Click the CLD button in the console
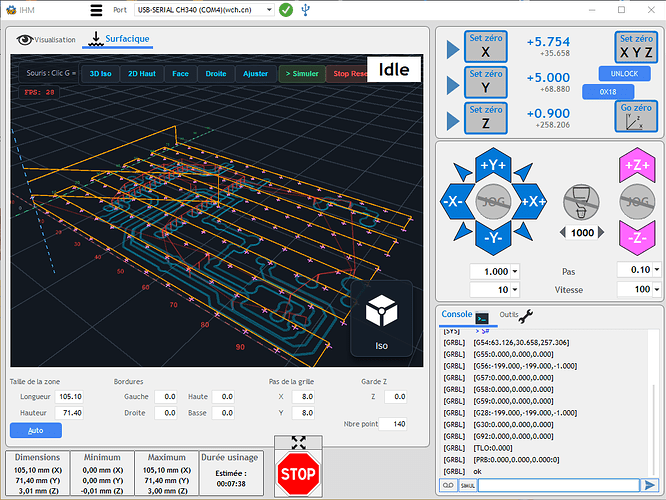 pyautogui.click(x=448, y=485)
